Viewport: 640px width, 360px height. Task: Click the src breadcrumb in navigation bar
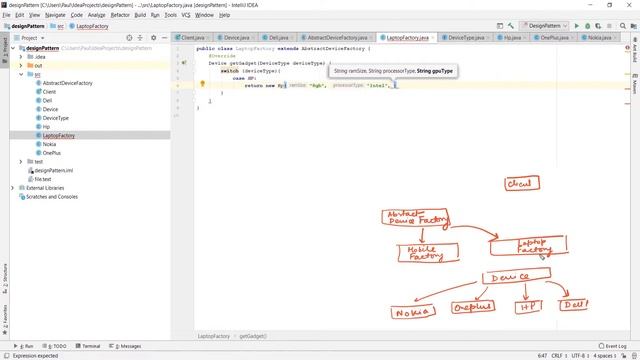(60, 26)
